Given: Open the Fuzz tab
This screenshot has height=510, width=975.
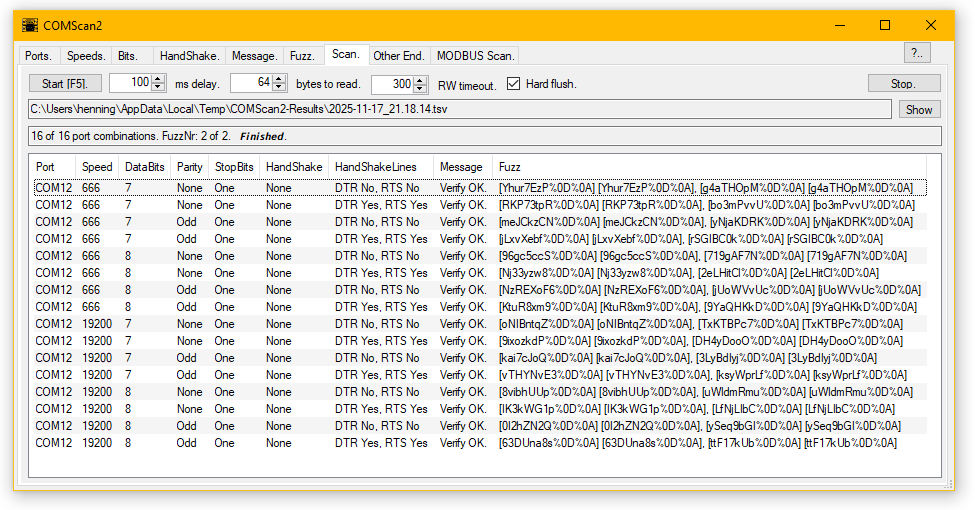Looking at the screenshot, I should (302, 55).
